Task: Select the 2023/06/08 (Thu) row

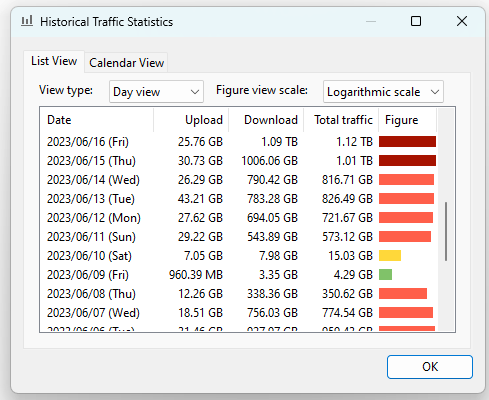Action: (238, 294)
